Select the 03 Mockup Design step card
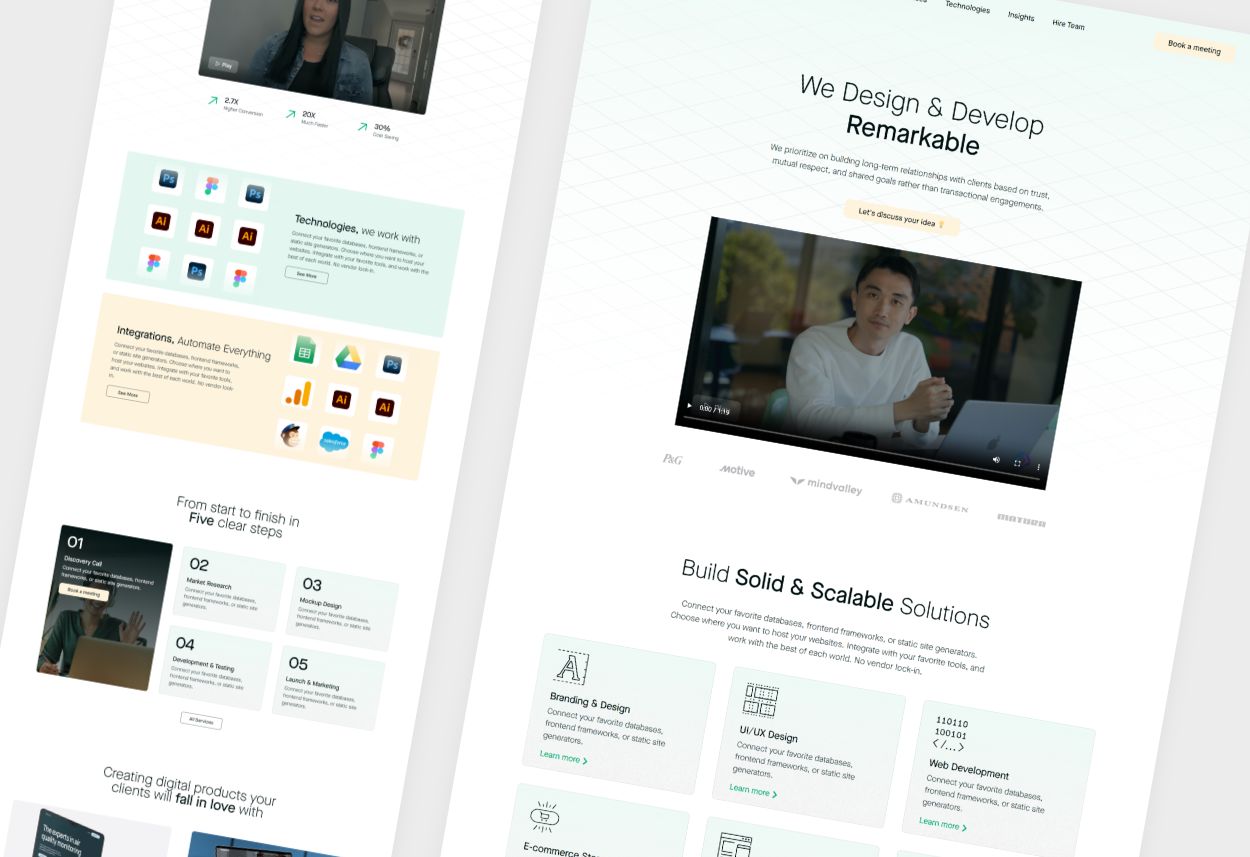Screen dimensions: 1250x857 tap(341, 608)
